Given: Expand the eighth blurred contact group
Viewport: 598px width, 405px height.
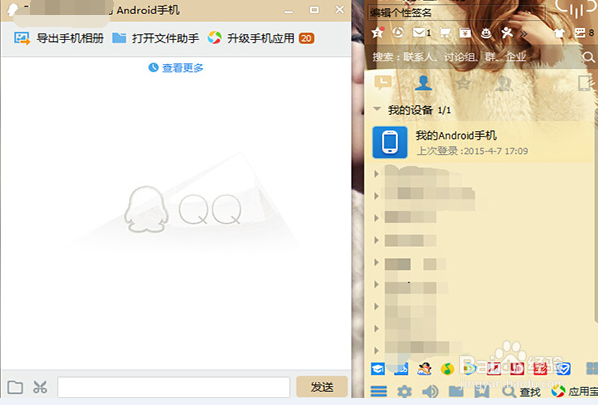Looking at the screenshot, I should coord(376,329).
